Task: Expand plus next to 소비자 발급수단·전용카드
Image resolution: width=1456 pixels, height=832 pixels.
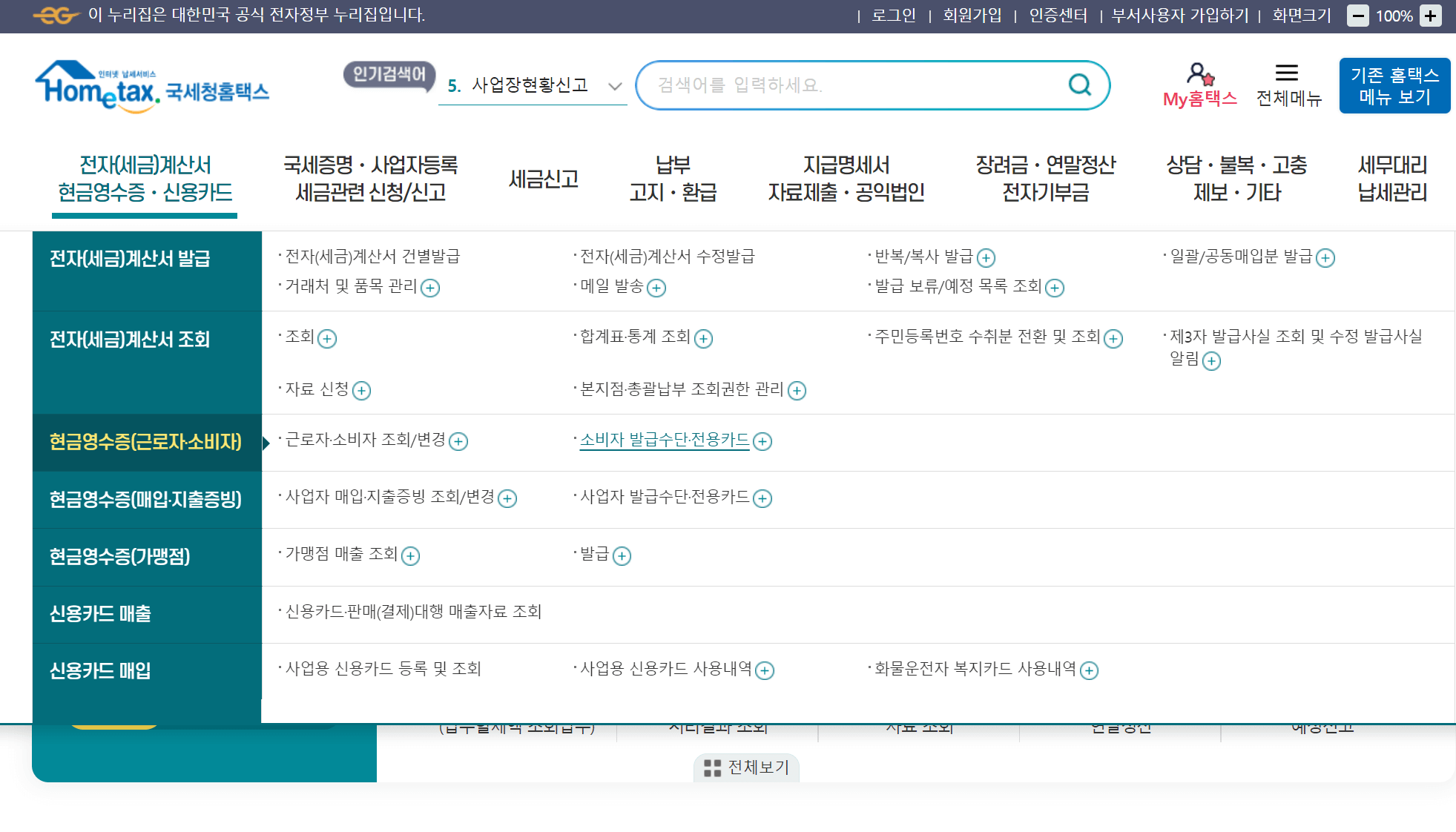Action: click(x=762, y=442)
